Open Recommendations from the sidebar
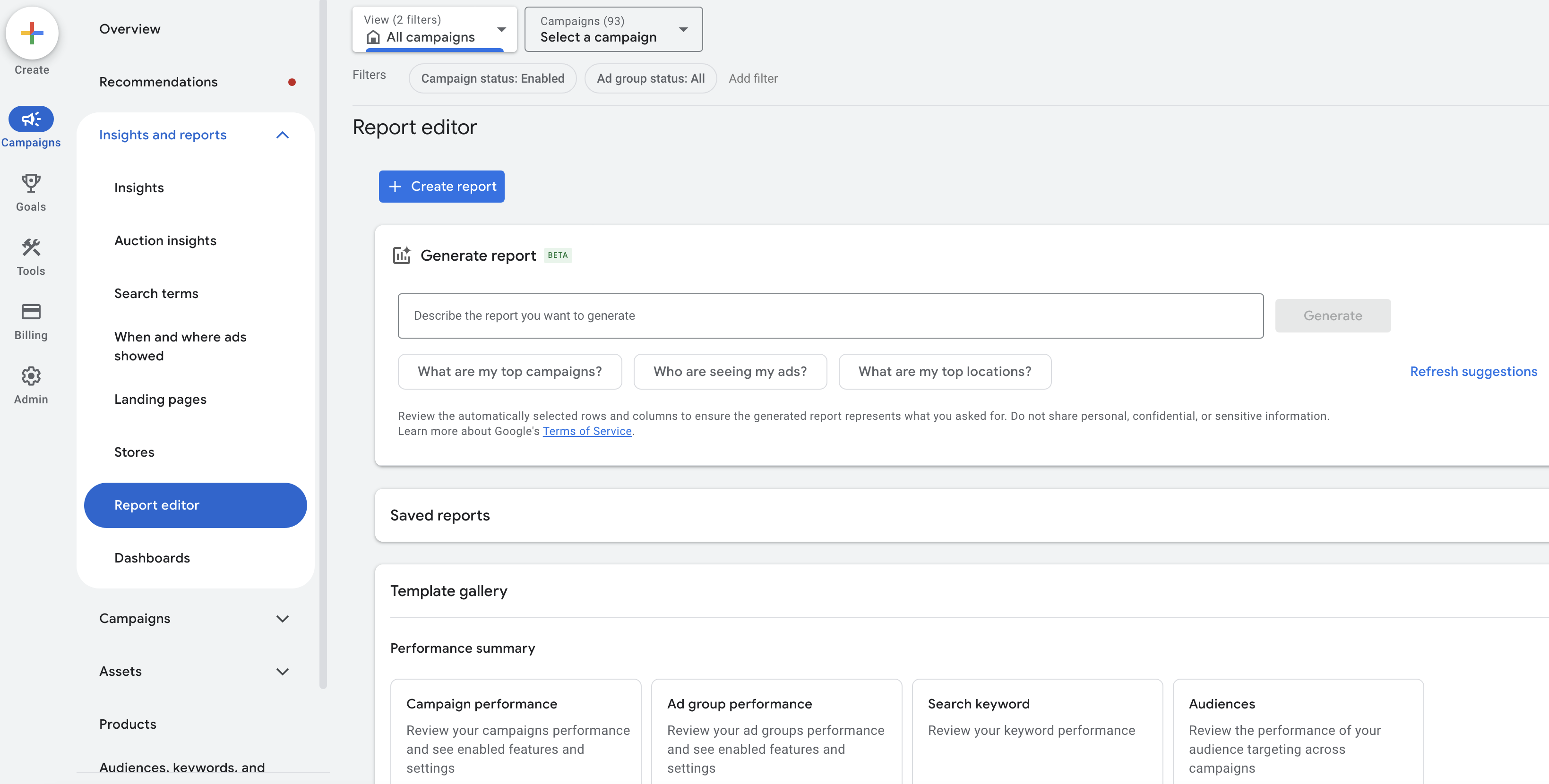Screen dimensions: 1549x784 coord(158,82)
